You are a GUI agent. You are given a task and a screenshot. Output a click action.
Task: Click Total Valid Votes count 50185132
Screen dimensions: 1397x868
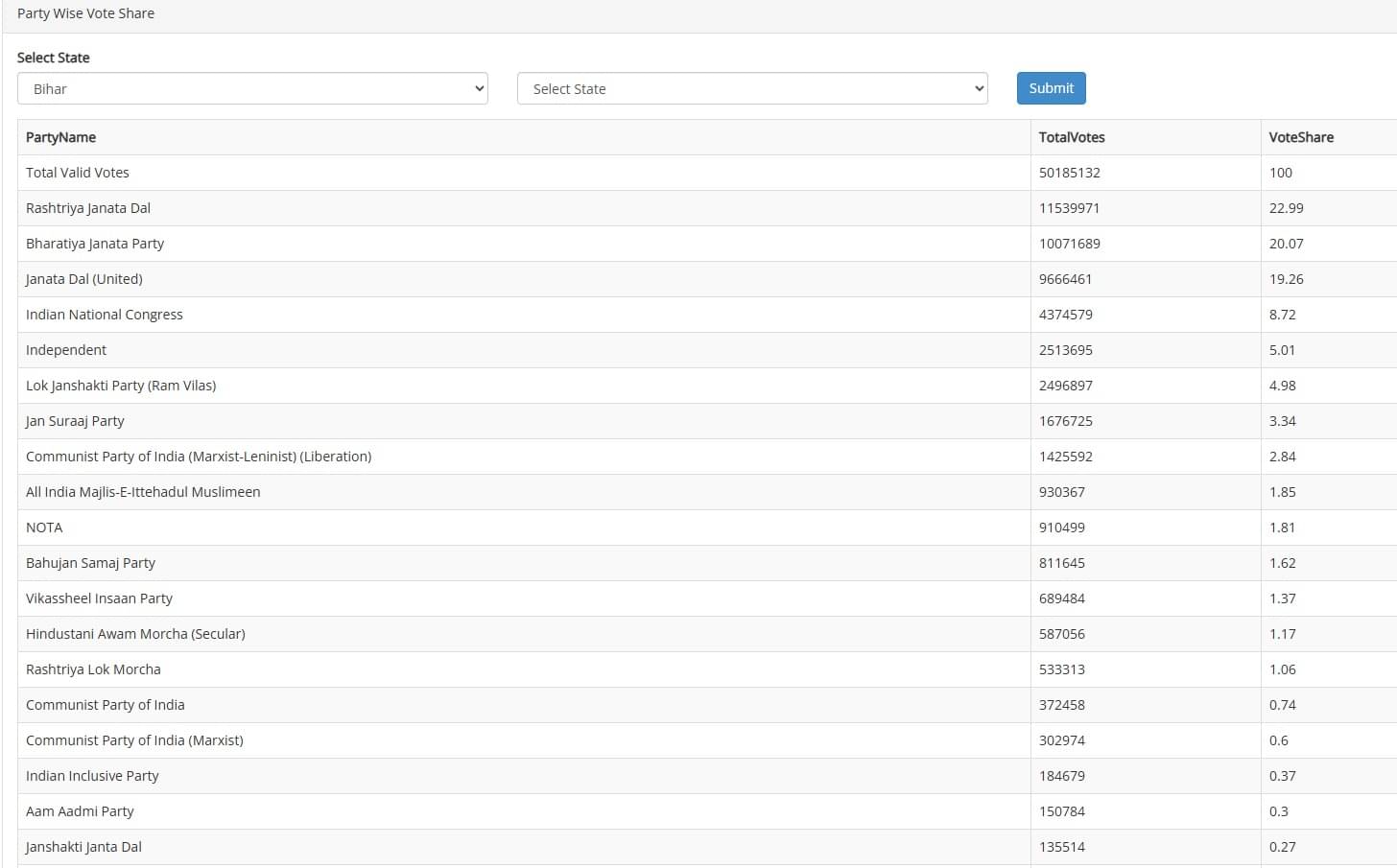point(1069,173)
